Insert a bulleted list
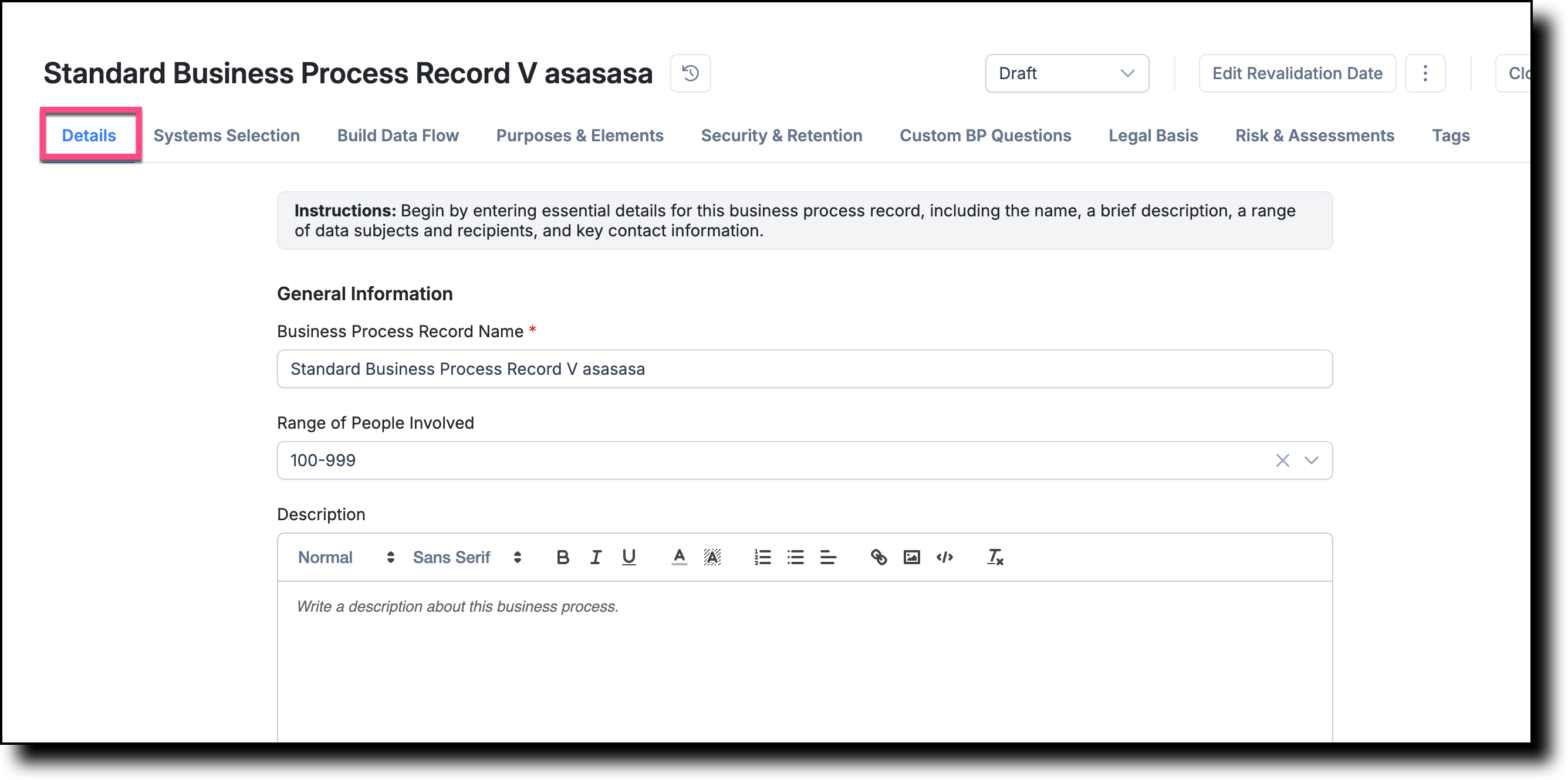This screenshot has width=1568, height=780. point(795,557)
